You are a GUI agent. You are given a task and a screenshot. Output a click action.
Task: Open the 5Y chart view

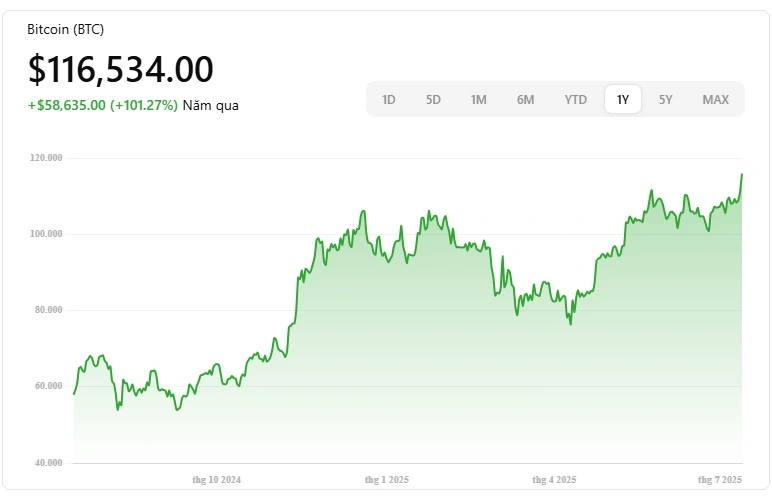pos(665,99)
